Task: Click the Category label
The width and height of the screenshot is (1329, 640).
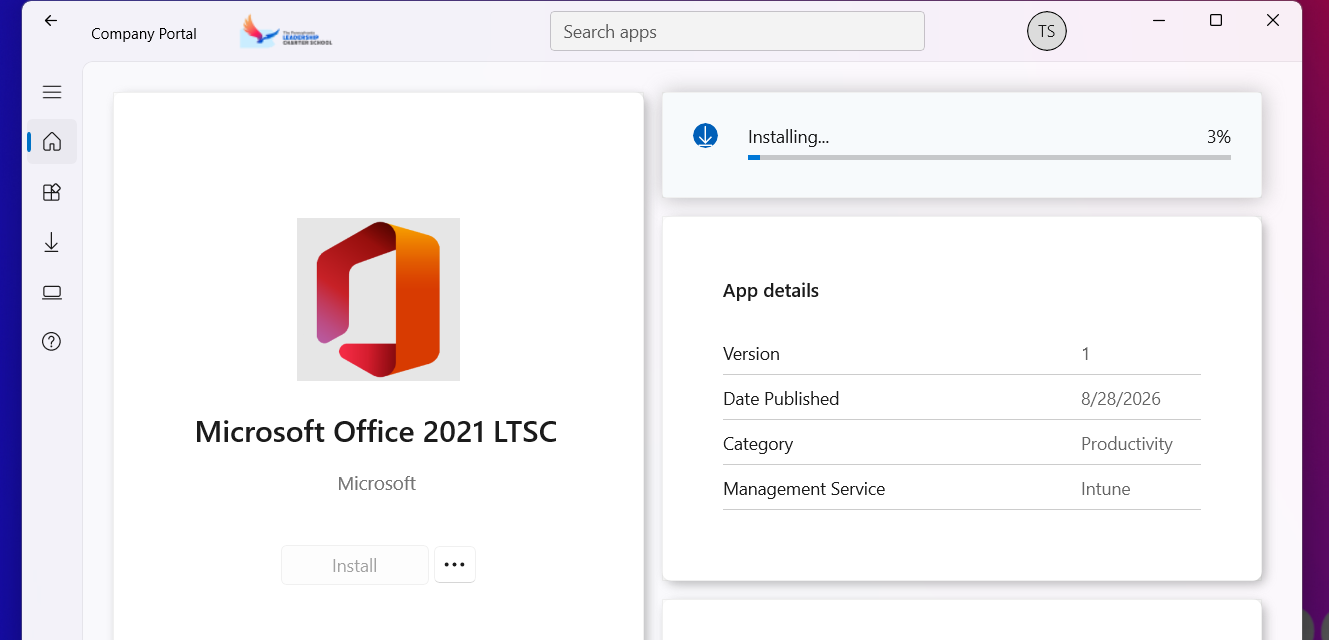Action: coord(758,444)
